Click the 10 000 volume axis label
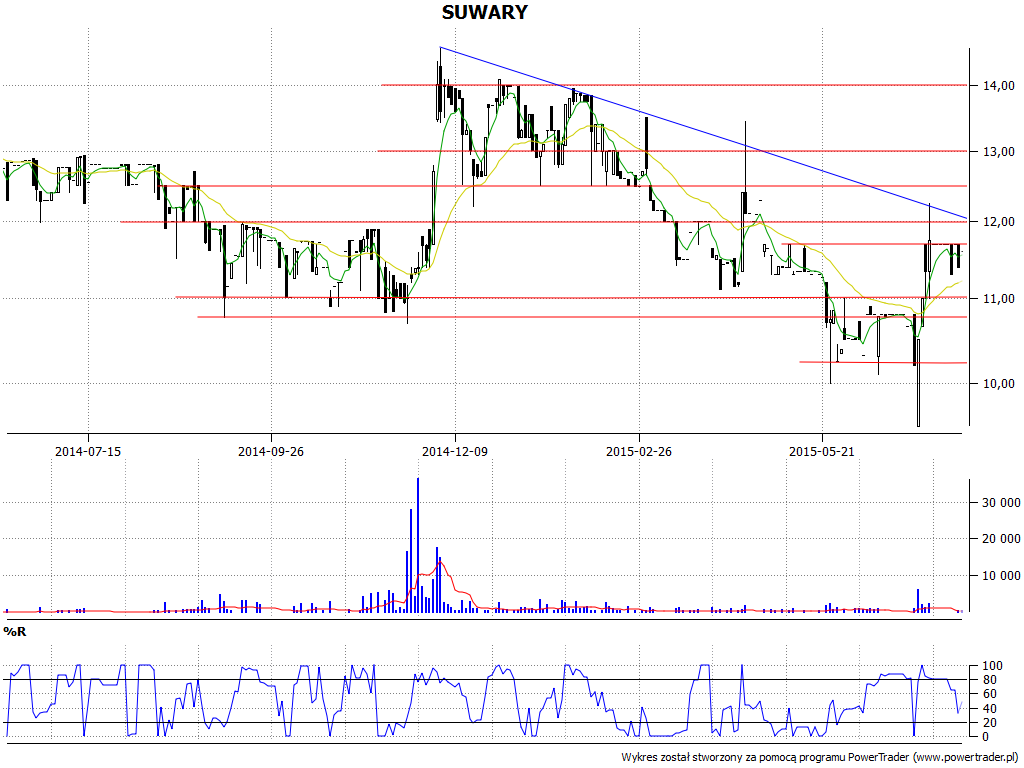 point(1001,575)
